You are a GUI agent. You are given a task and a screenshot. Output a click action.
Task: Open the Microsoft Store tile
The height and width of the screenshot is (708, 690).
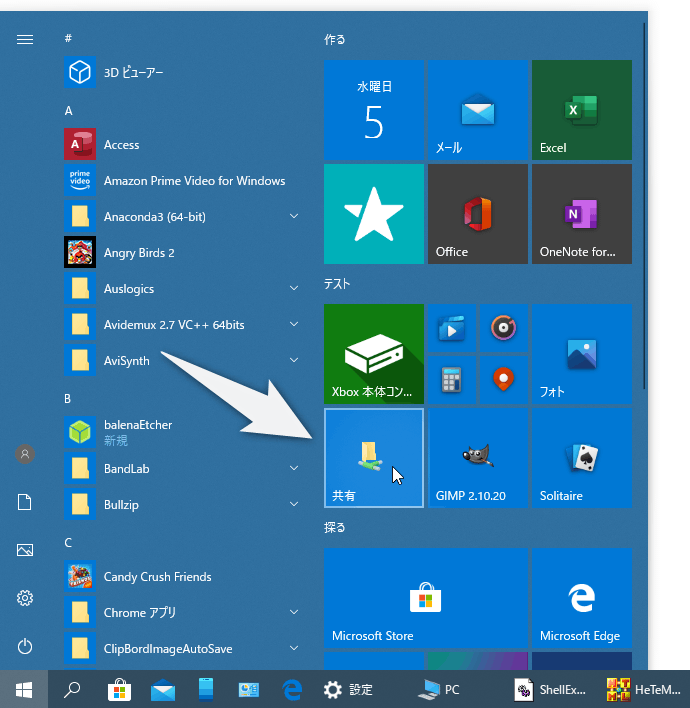coord(426,598)
